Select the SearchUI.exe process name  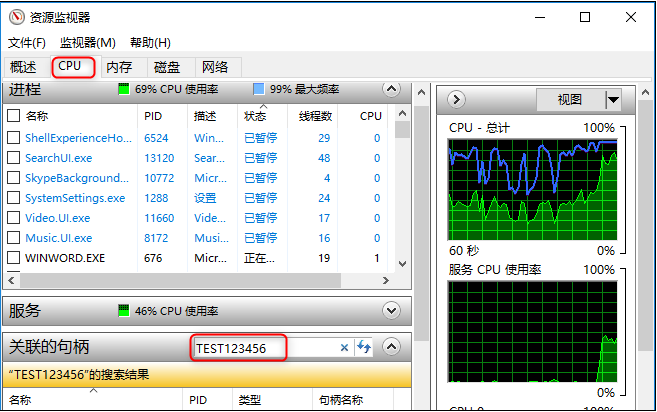59,158
